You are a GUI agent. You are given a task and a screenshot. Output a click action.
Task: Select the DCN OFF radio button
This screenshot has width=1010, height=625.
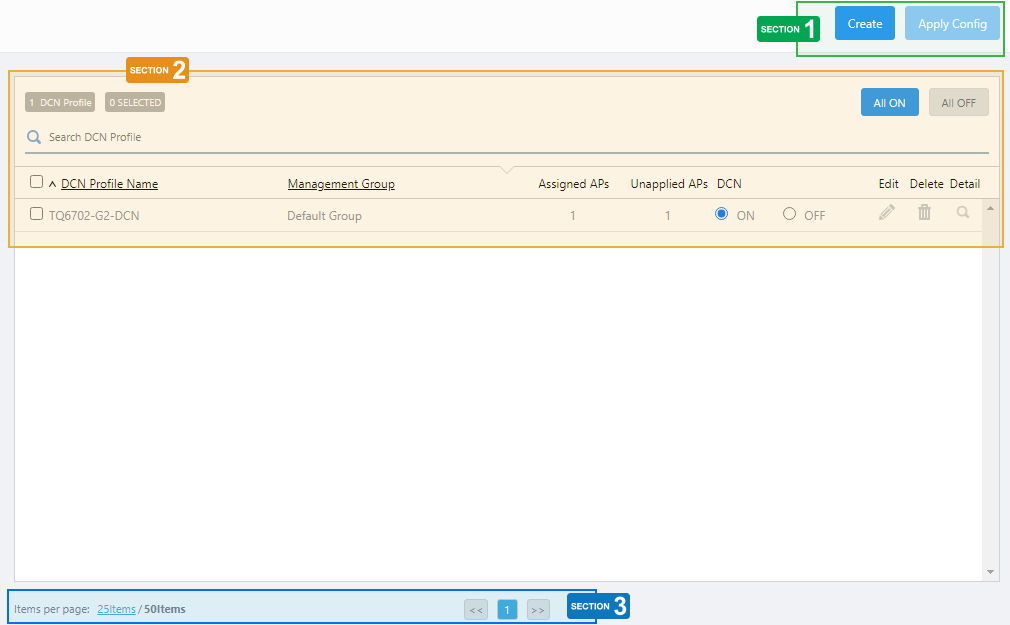790,214
